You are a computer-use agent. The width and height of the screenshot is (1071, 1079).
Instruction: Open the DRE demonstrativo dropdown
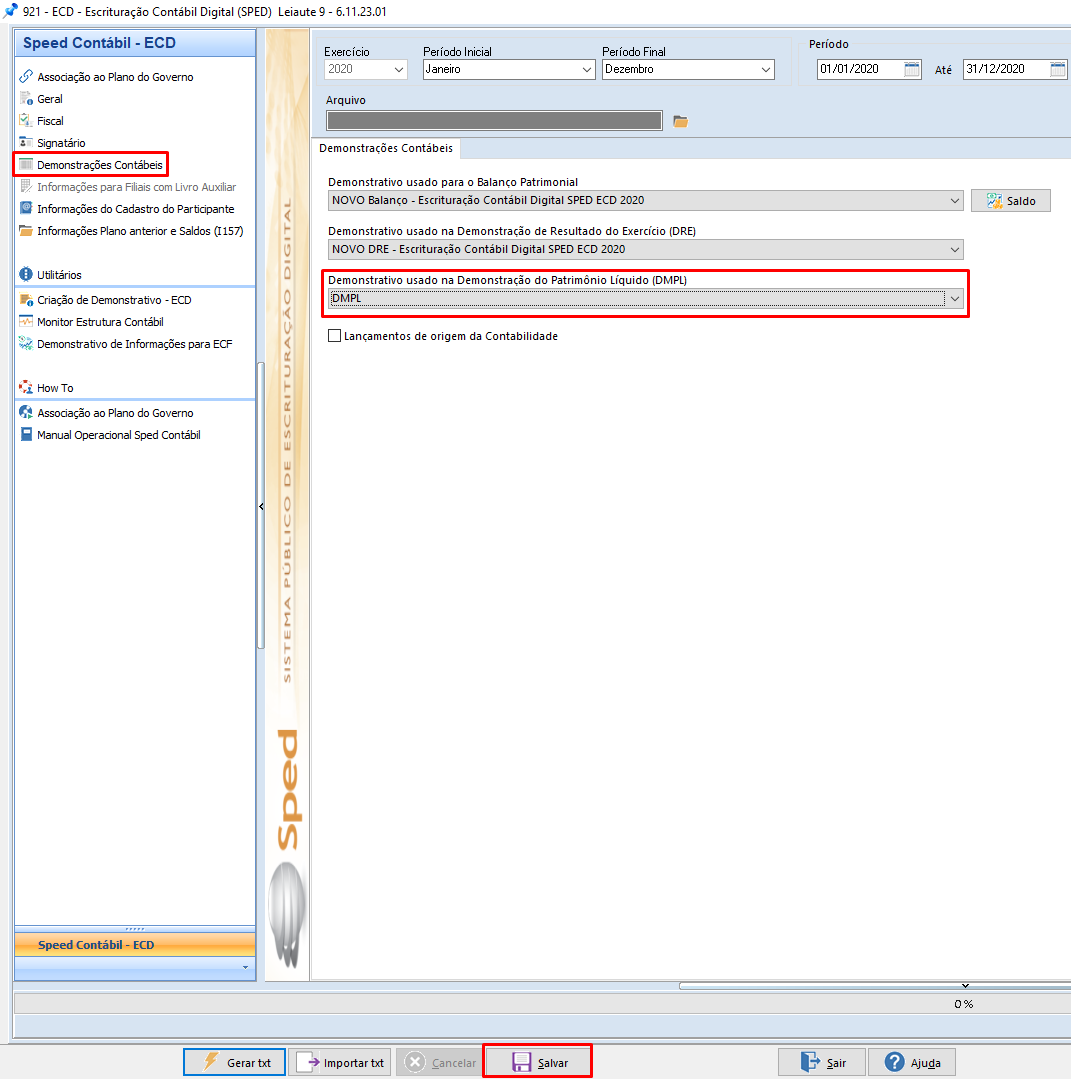(955, 249)
